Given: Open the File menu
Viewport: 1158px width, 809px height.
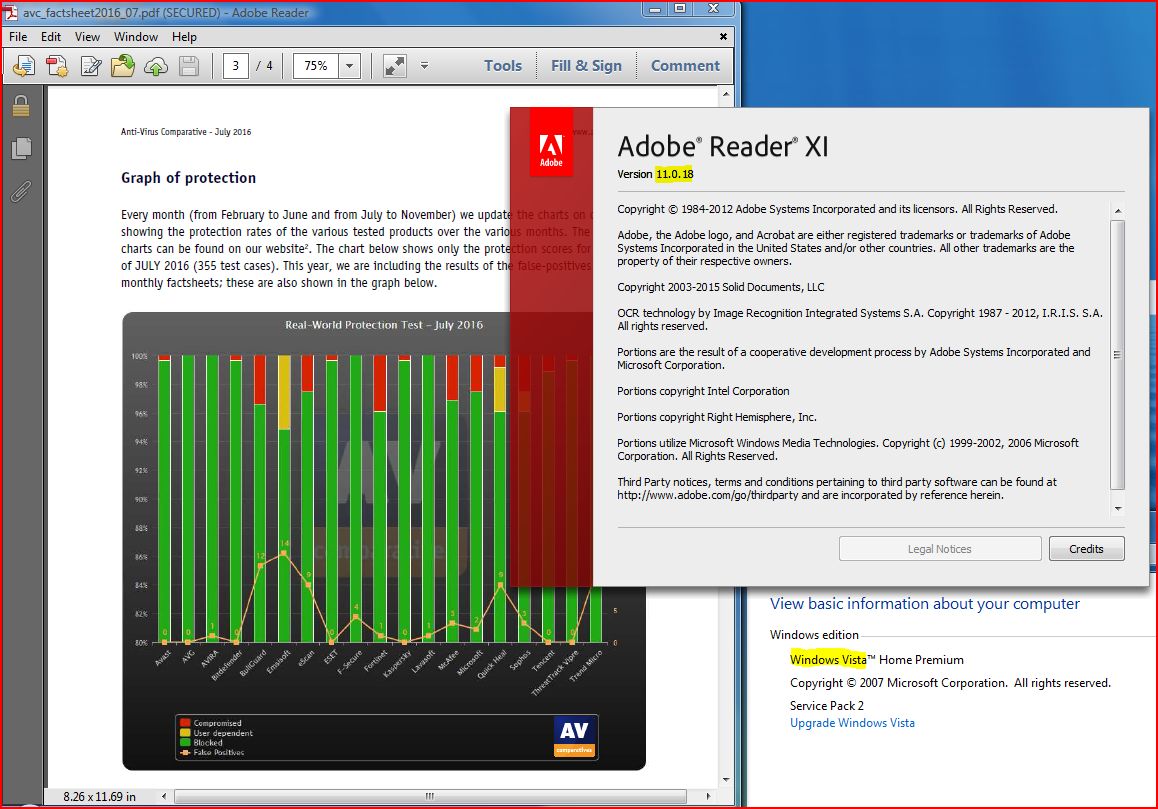Looking at the screenshot, I should click(18, 37).
